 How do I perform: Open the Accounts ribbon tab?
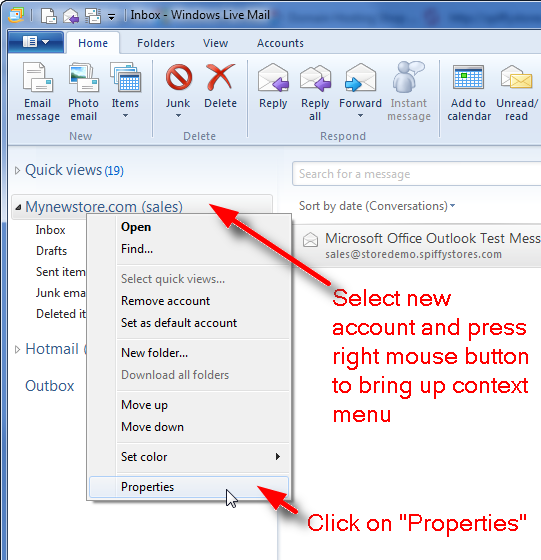280,43
